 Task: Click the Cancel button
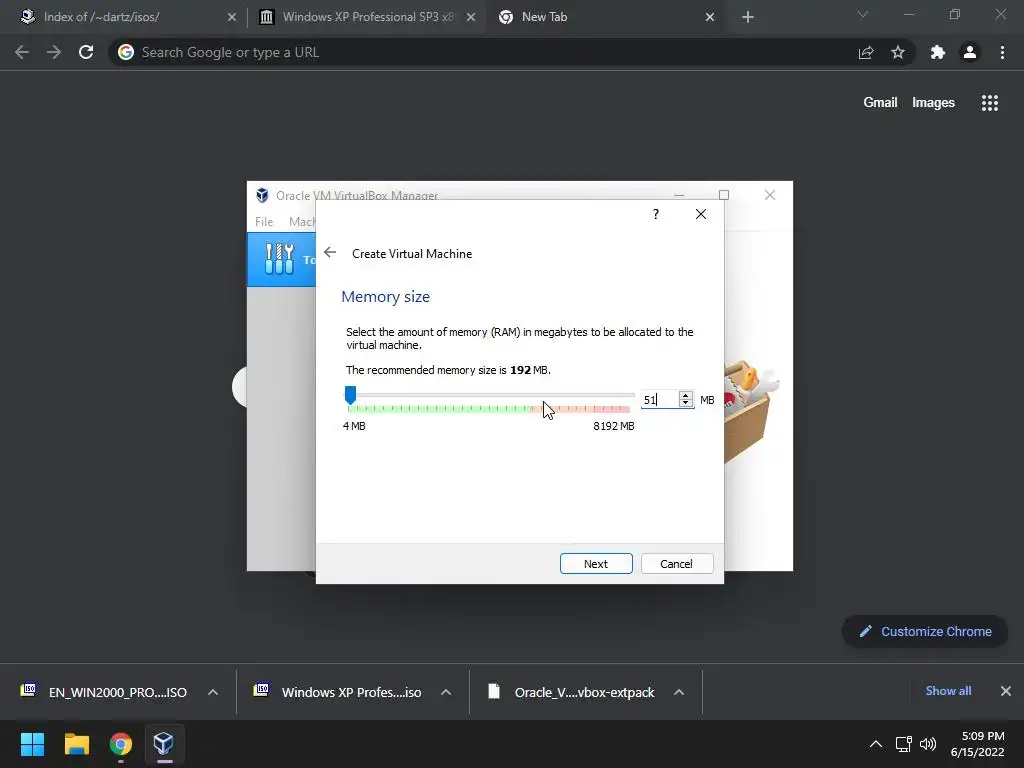pos(677,564)
